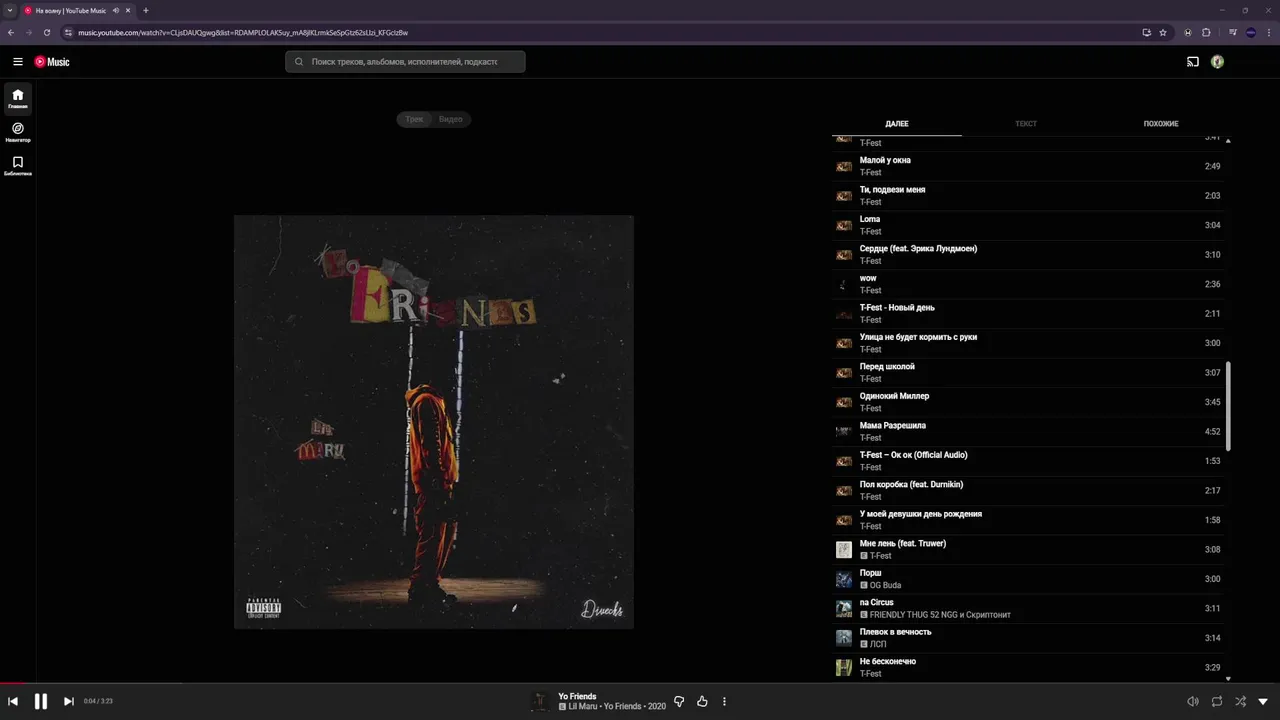
Task: Skip to the next track
Action: tap(68, 701)
